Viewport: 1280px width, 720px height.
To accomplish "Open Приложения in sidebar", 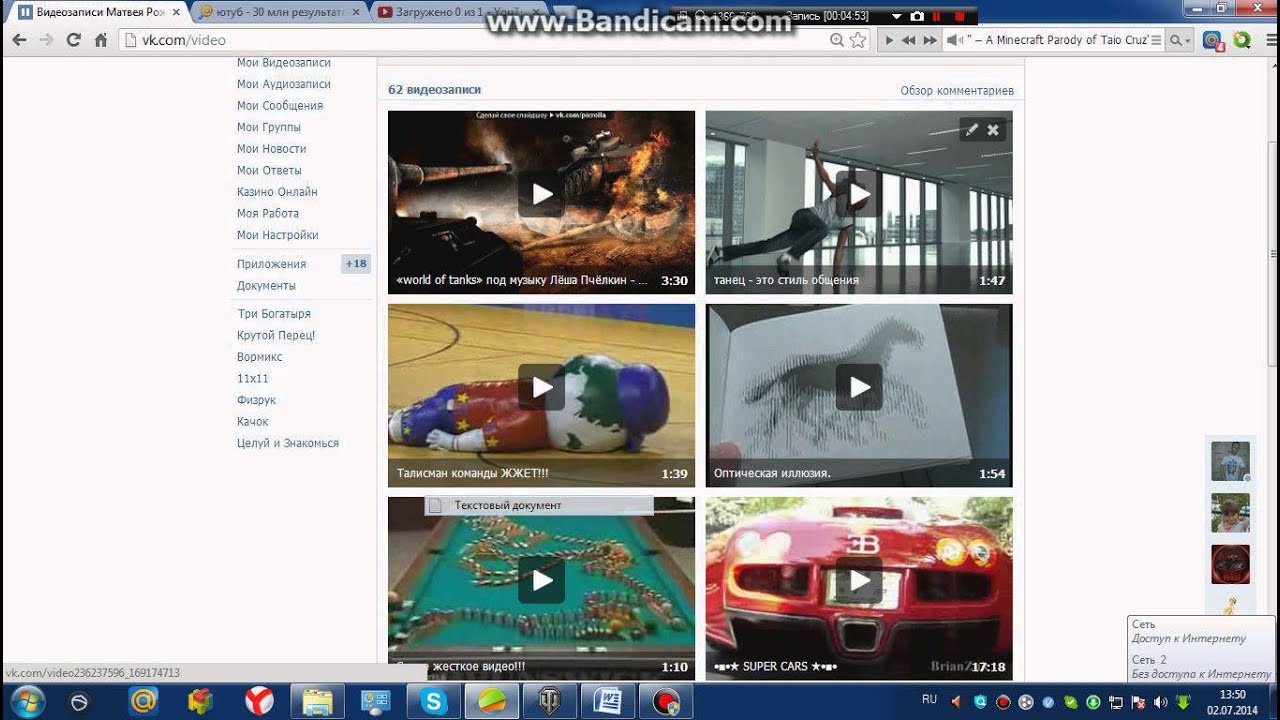I will click(x=272, y=264).
